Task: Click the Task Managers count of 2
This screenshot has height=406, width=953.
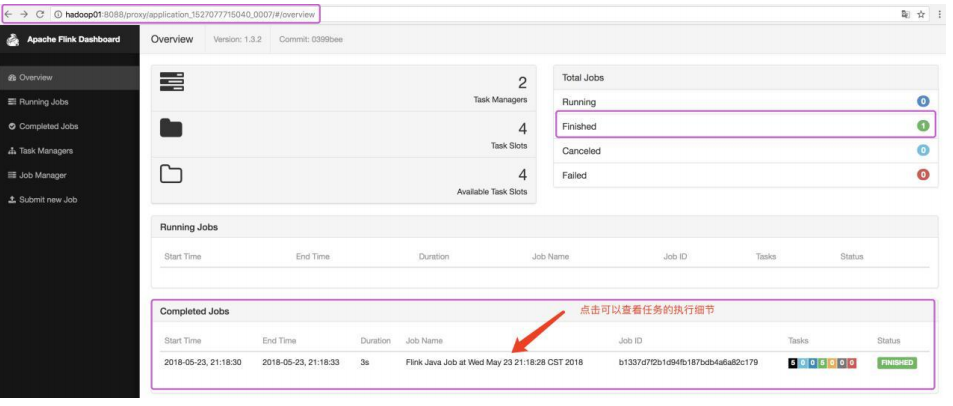Action: 522,83
